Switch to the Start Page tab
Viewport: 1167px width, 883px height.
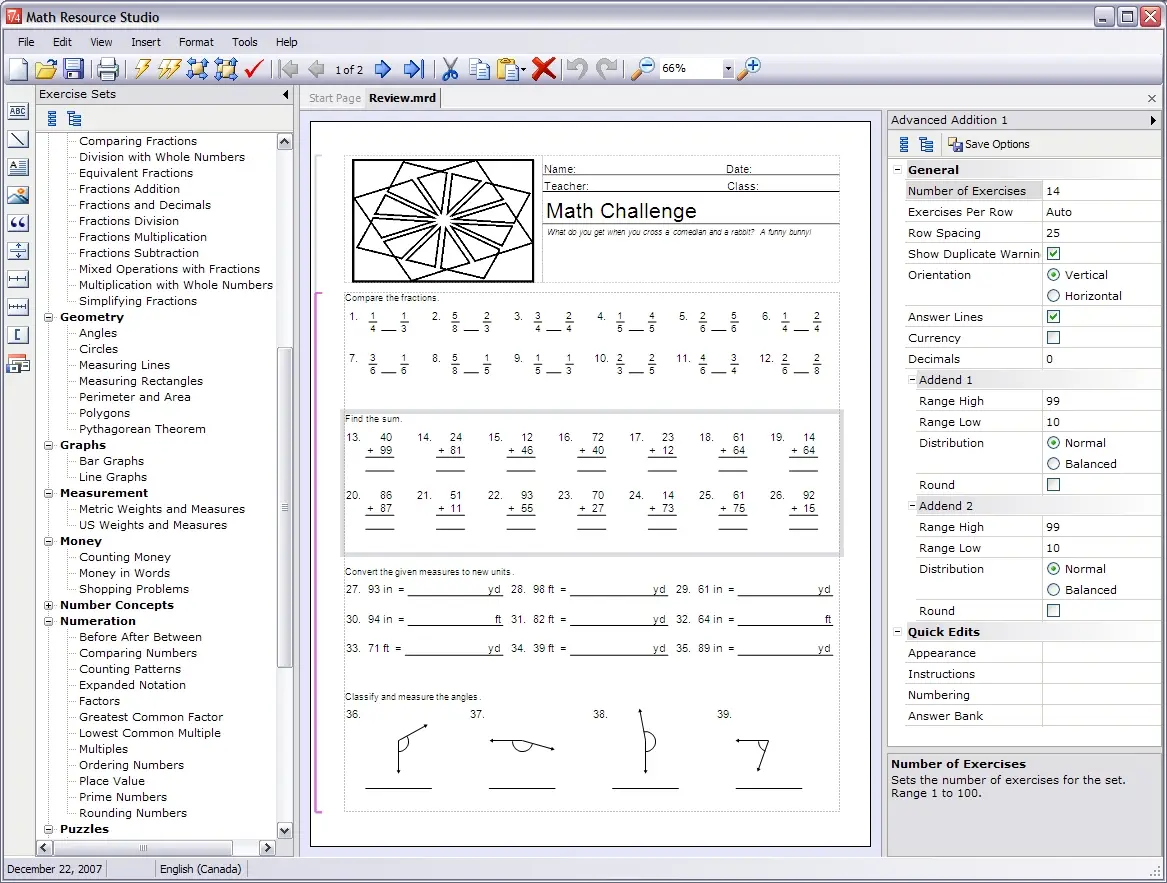tap(335, 98)
